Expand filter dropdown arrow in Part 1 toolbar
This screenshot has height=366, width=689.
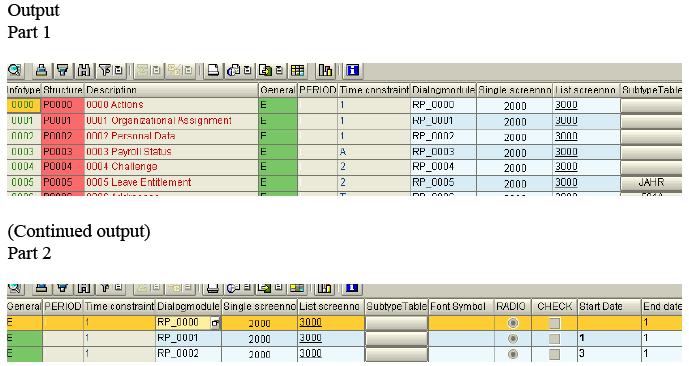118,70
